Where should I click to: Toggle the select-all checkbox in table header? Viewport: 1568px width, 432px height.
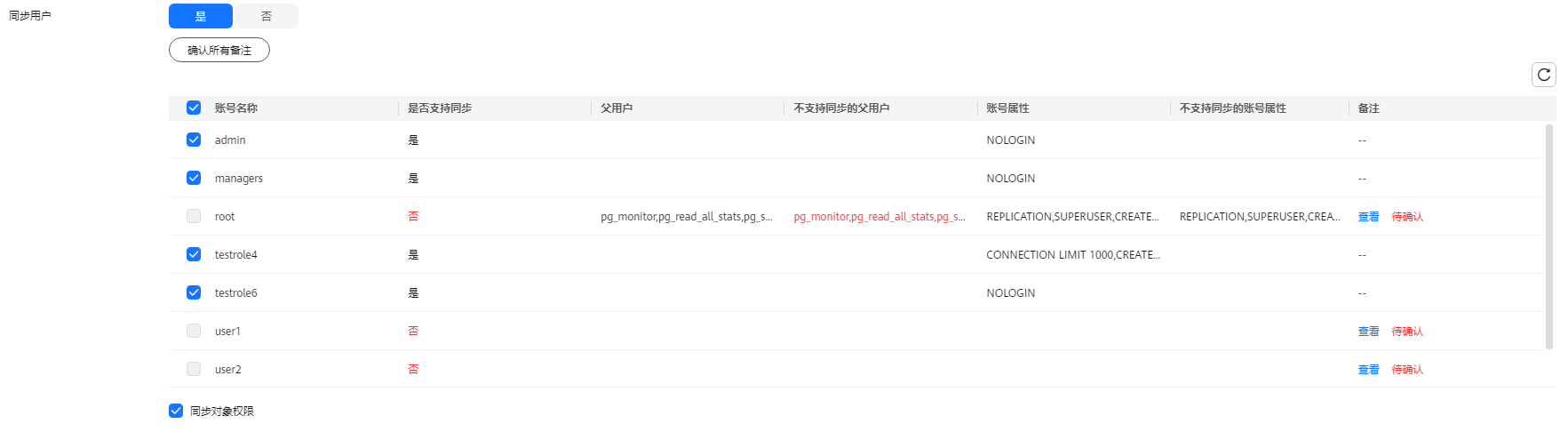194,108
